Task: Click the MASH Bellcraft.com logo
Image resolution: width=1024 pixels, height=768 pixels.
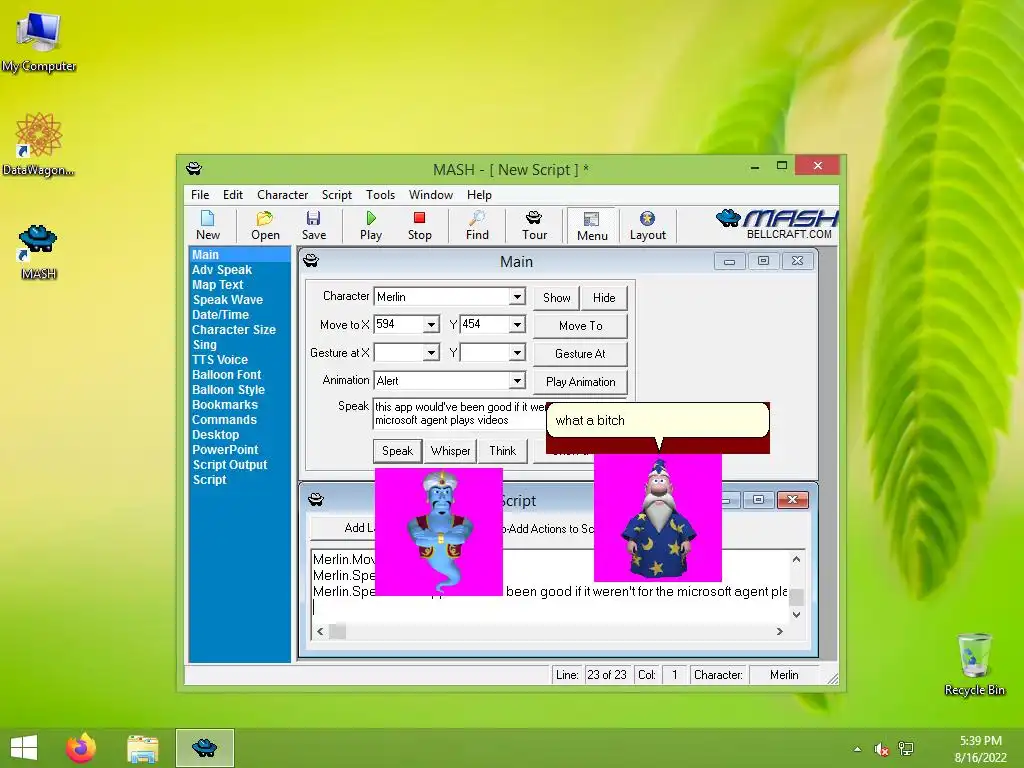Action: (x=777, y=224)
